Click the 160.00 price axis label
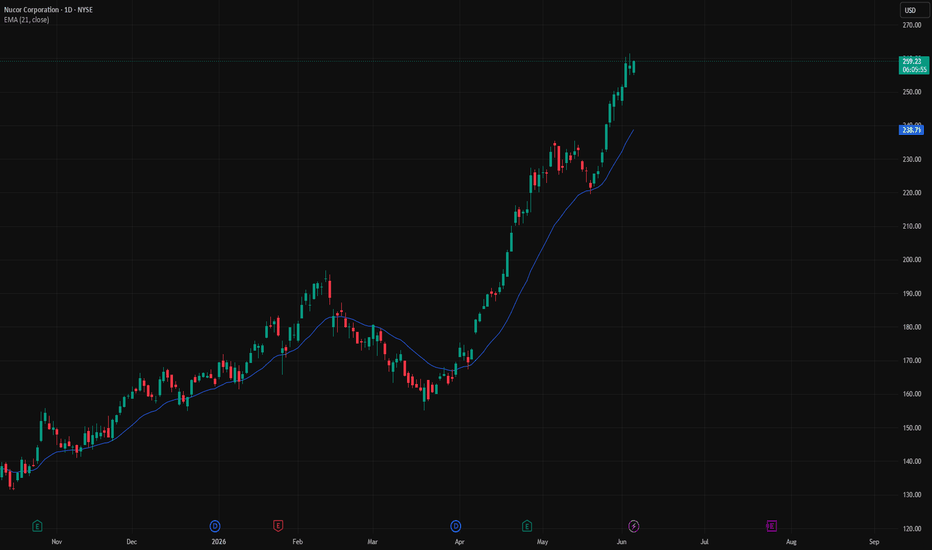The height and width of the screenshot is (550, 932). pos(912,394)
